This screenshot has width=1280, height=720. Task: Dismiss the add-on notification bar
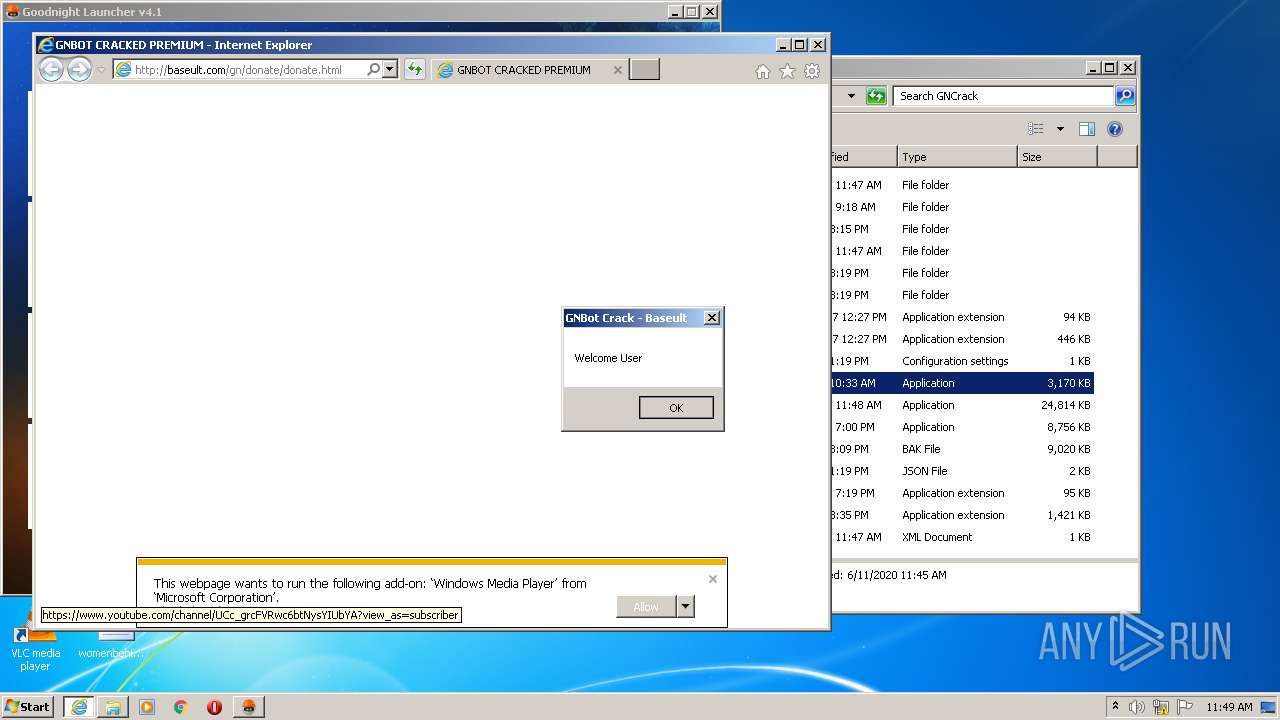[713, 578]
